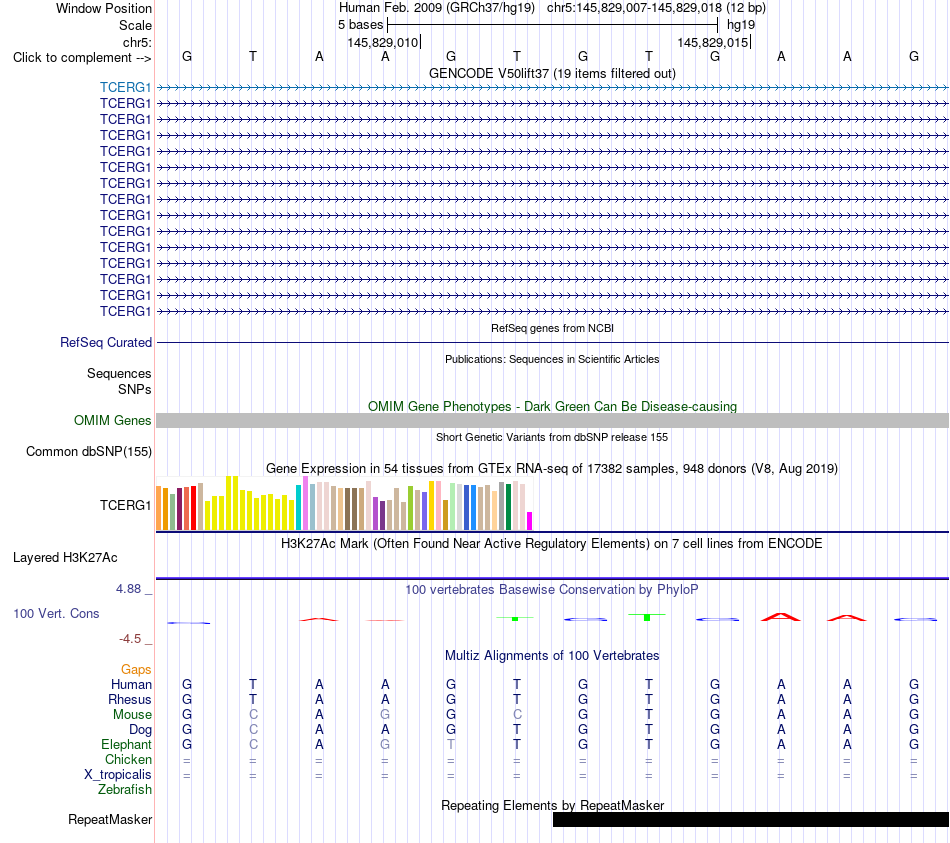Viewport: 950px width, 843px height.
Task: Open the RefSeq Curated track label
Action: (x=106, y=342)
